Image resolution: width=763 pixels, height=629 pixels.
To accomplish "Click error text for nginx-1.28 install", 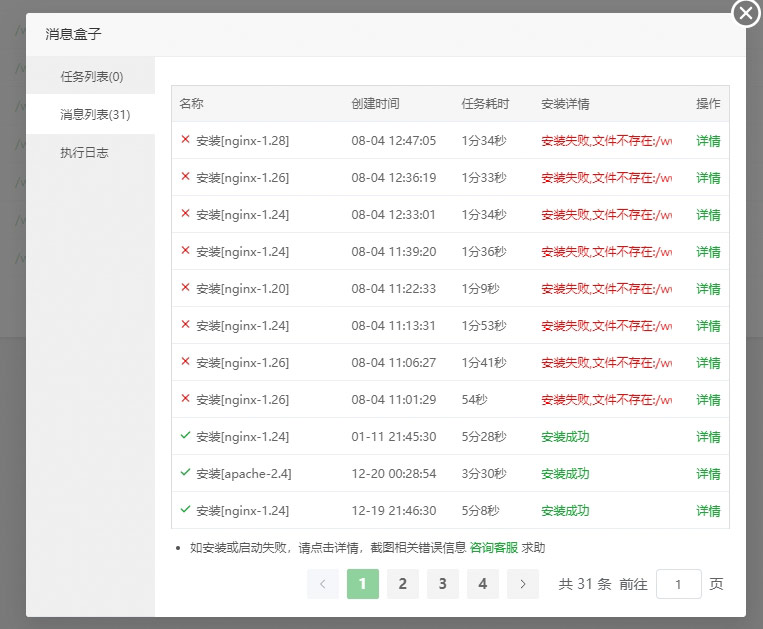I will point(606,141).
